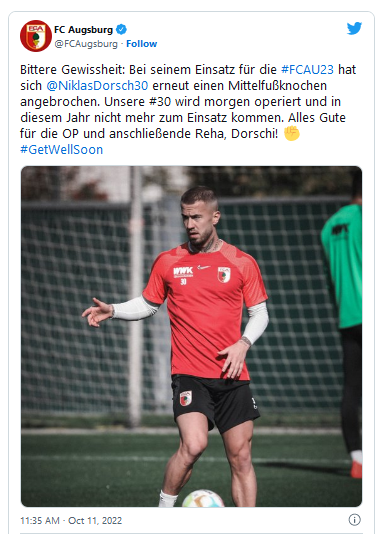This screenshot has width=382, height=534.
Task: Open the #FCAU23 hashtag
Action: pos(307,69)
